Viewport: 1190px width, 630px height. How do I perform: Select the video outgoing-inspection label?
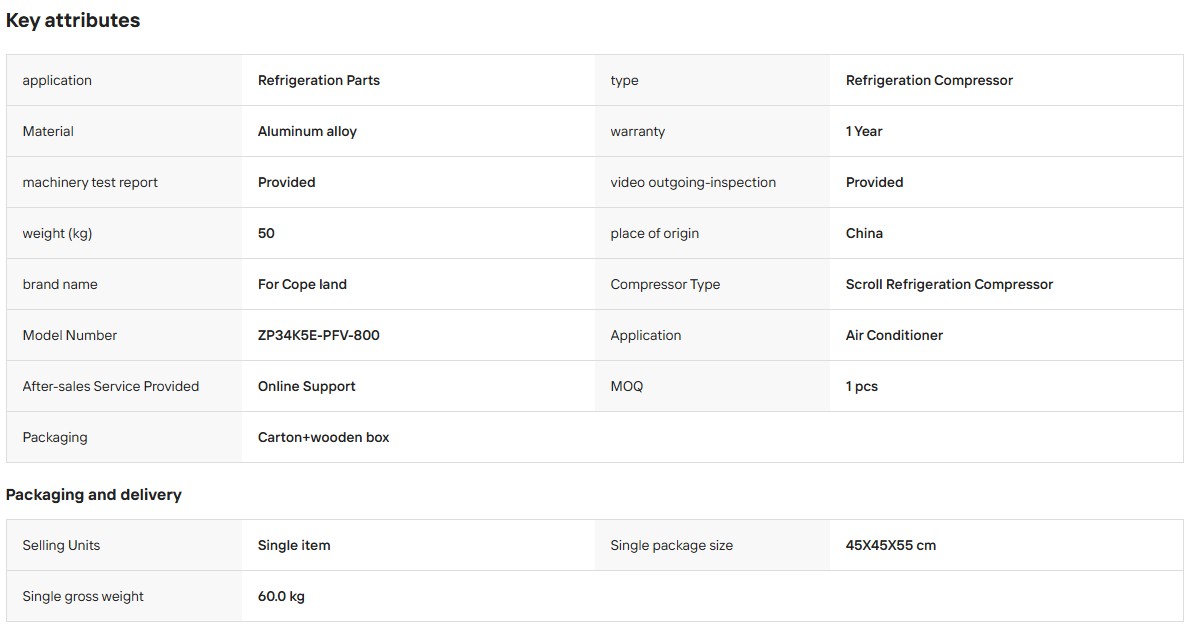pyautogui.click(x=693, y=182)
